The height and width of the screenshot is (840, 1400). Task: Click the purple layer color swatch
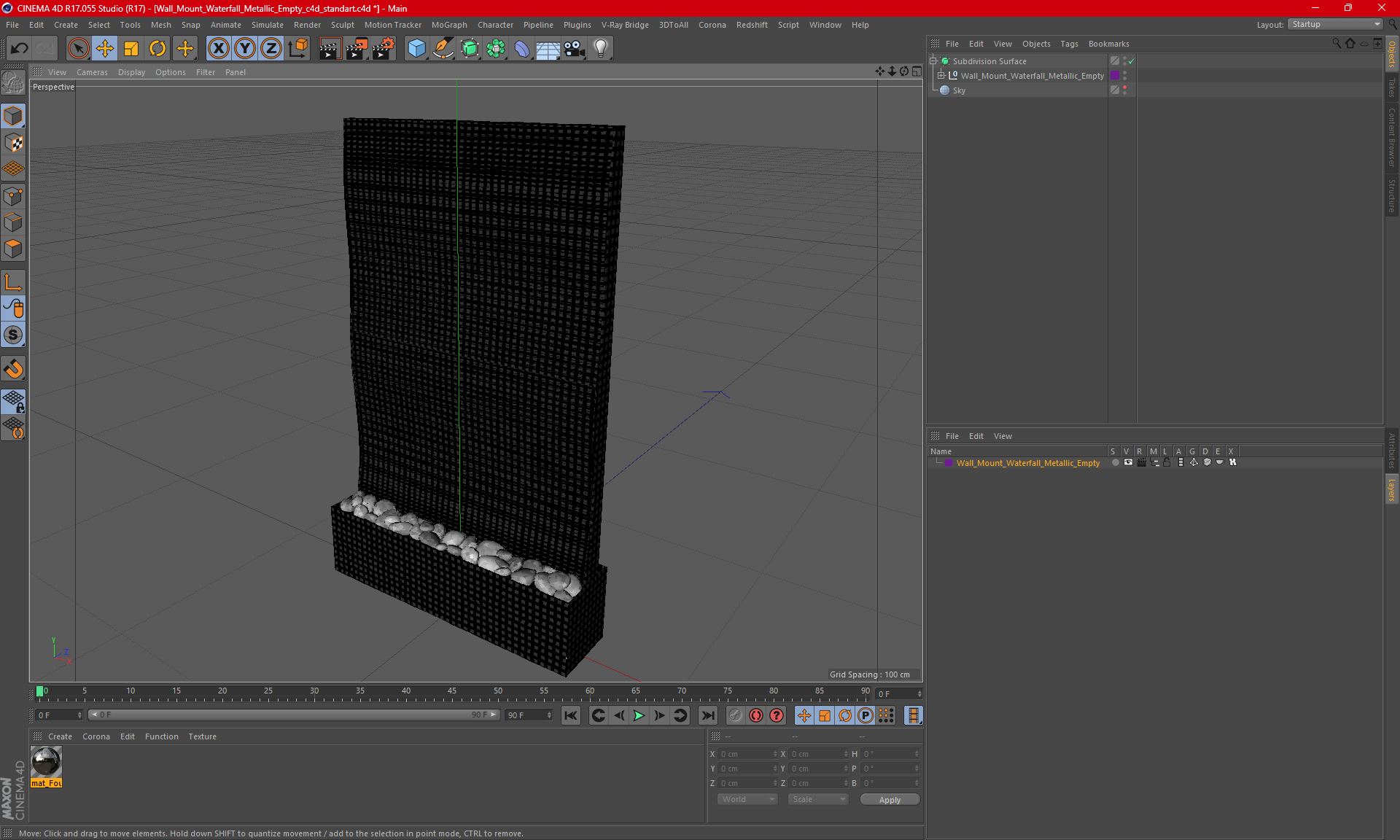(949, 463)
